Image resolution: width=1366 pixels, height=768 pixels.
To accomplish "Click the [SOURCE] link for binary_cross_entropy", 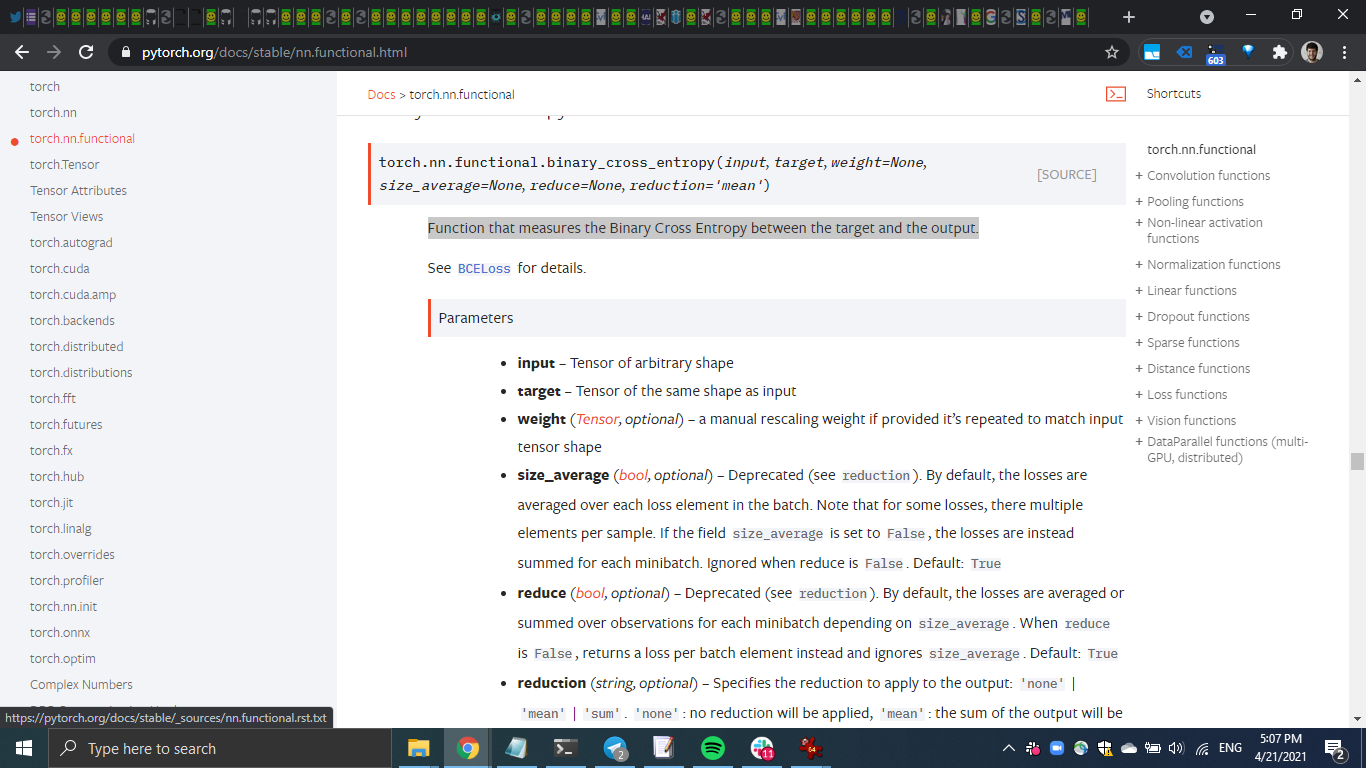I will point(1066,174).
